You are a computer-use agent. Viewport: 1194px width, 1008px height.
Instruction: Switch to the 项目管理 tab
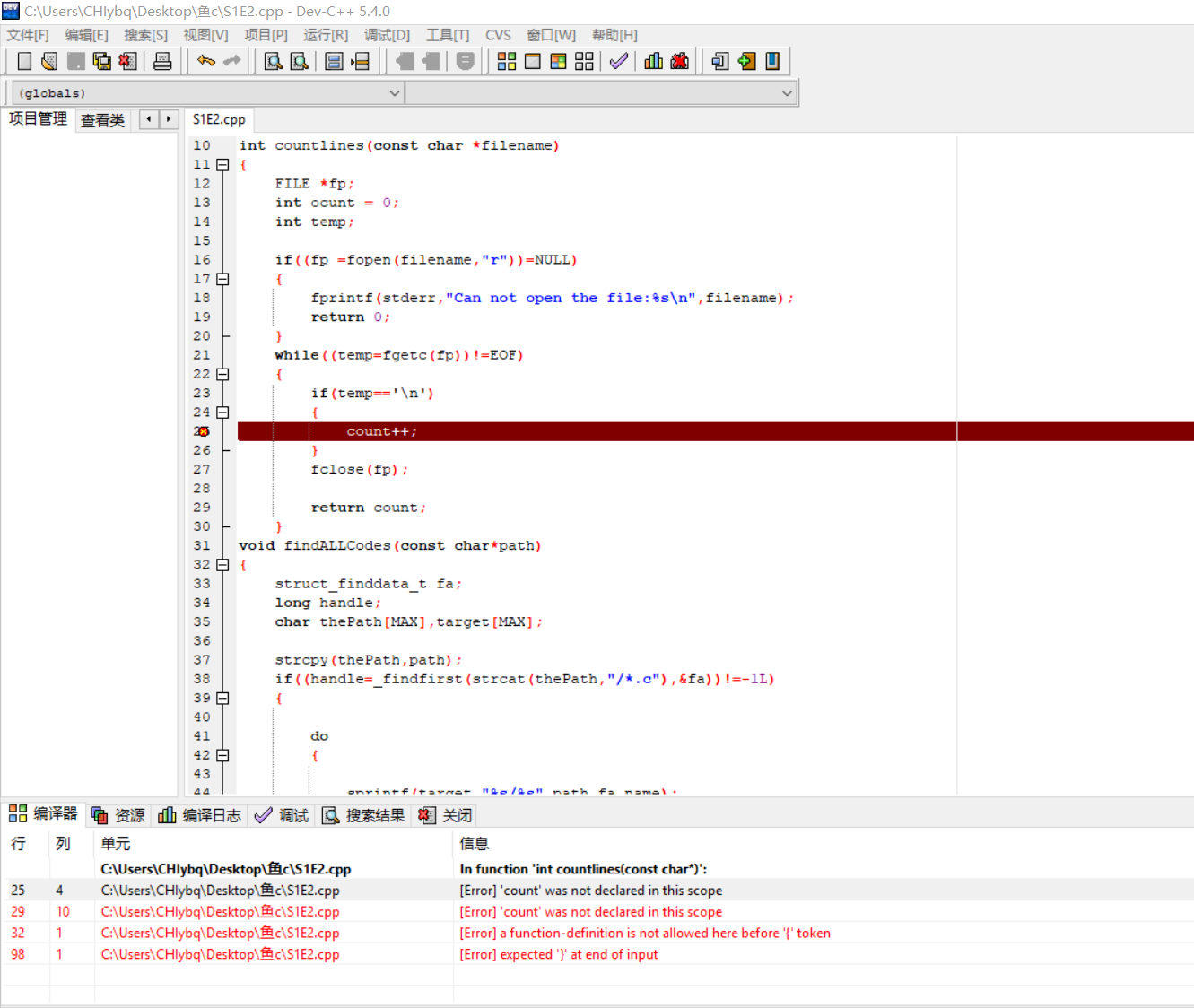(38, 118)
